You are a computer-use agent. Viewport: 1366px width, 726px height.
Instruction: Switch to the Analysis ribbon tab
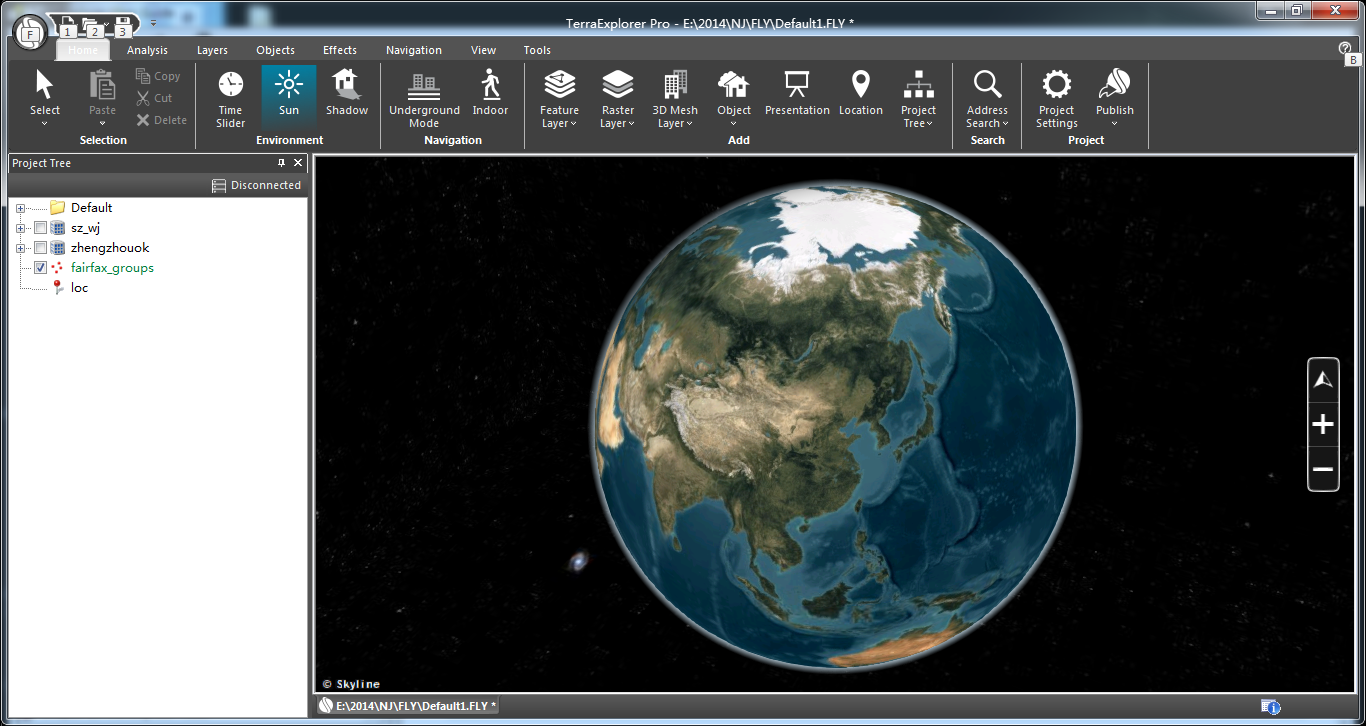click(147, 50)
